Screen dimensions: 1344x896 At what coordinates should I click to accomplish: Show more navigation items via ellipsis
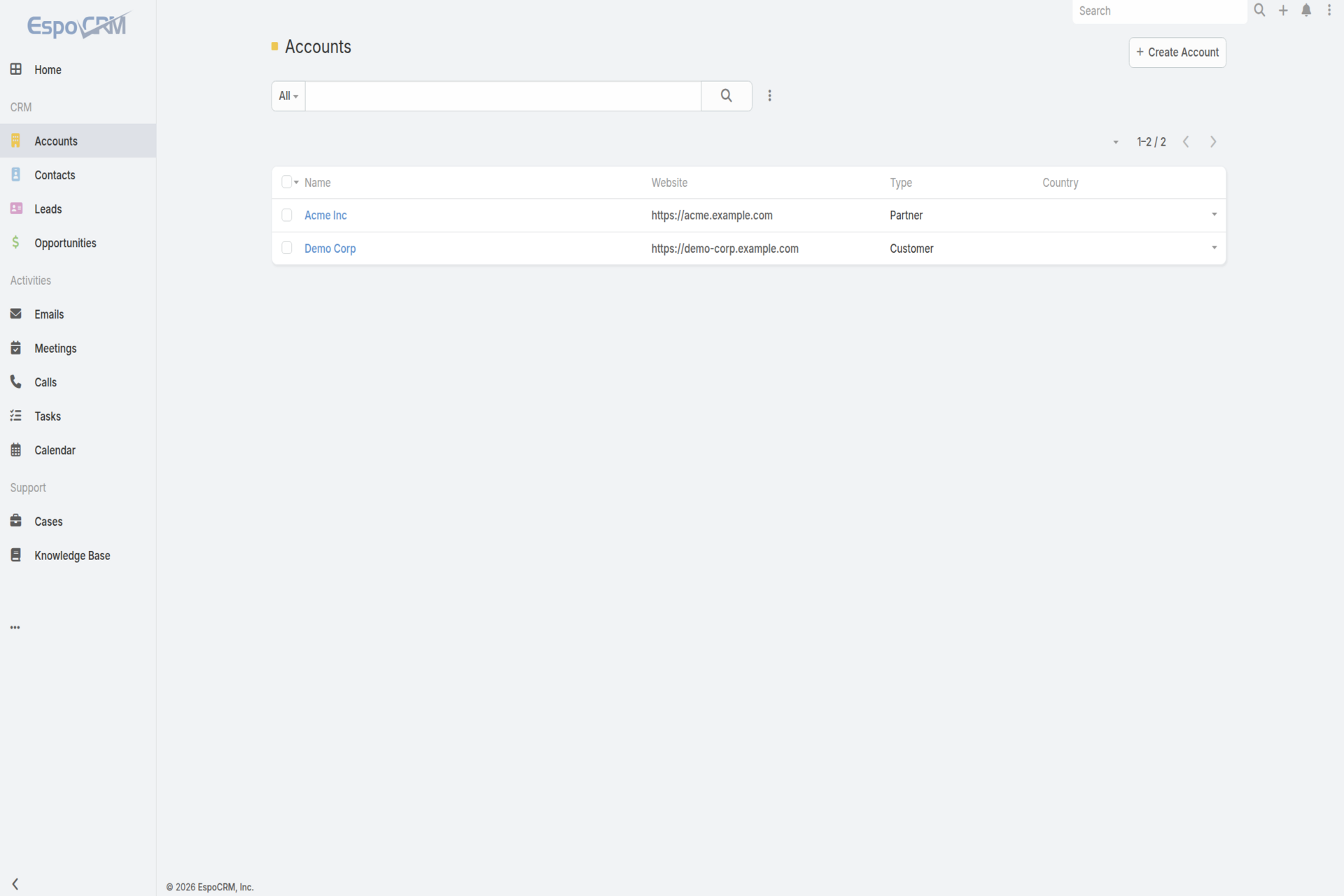pyautogui.click(x=15, y=627)
